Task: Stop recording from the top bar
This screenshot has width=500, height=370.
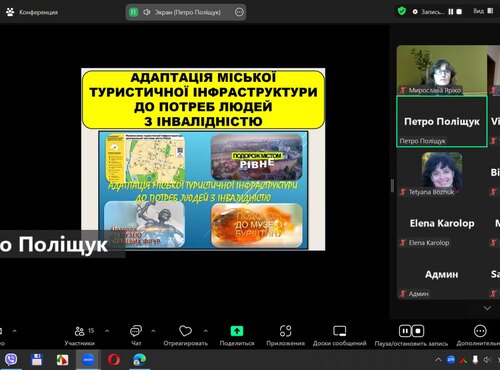Action: 459,12
